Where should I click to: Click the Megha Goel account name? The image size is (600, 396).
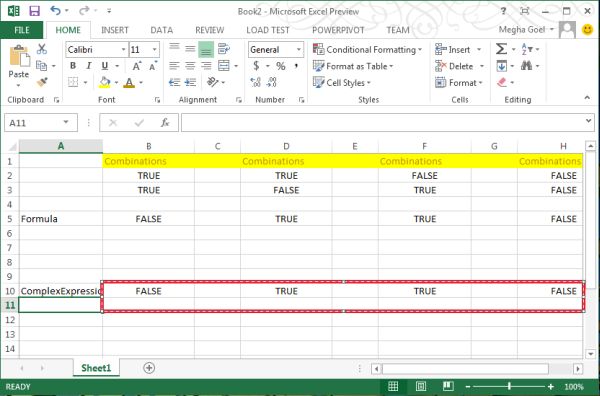tap(522, 30)
